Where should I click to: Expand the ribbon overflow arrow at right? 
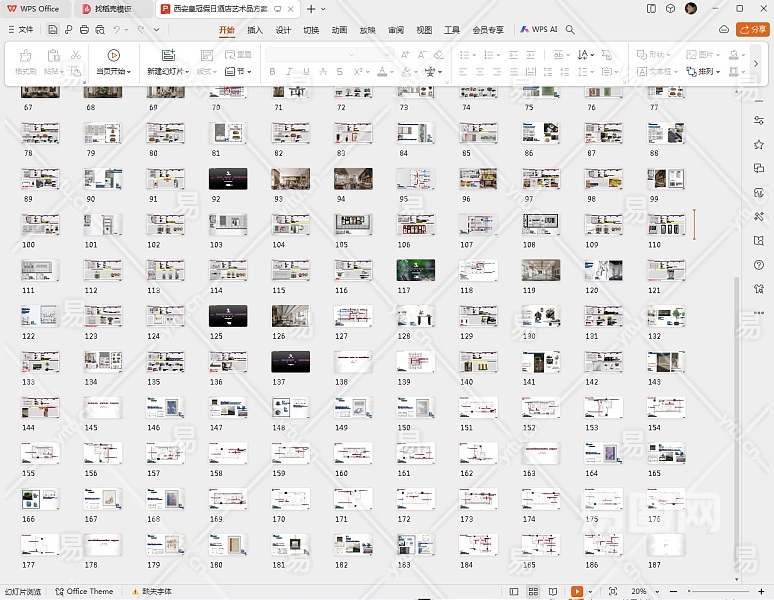point(755,63)
